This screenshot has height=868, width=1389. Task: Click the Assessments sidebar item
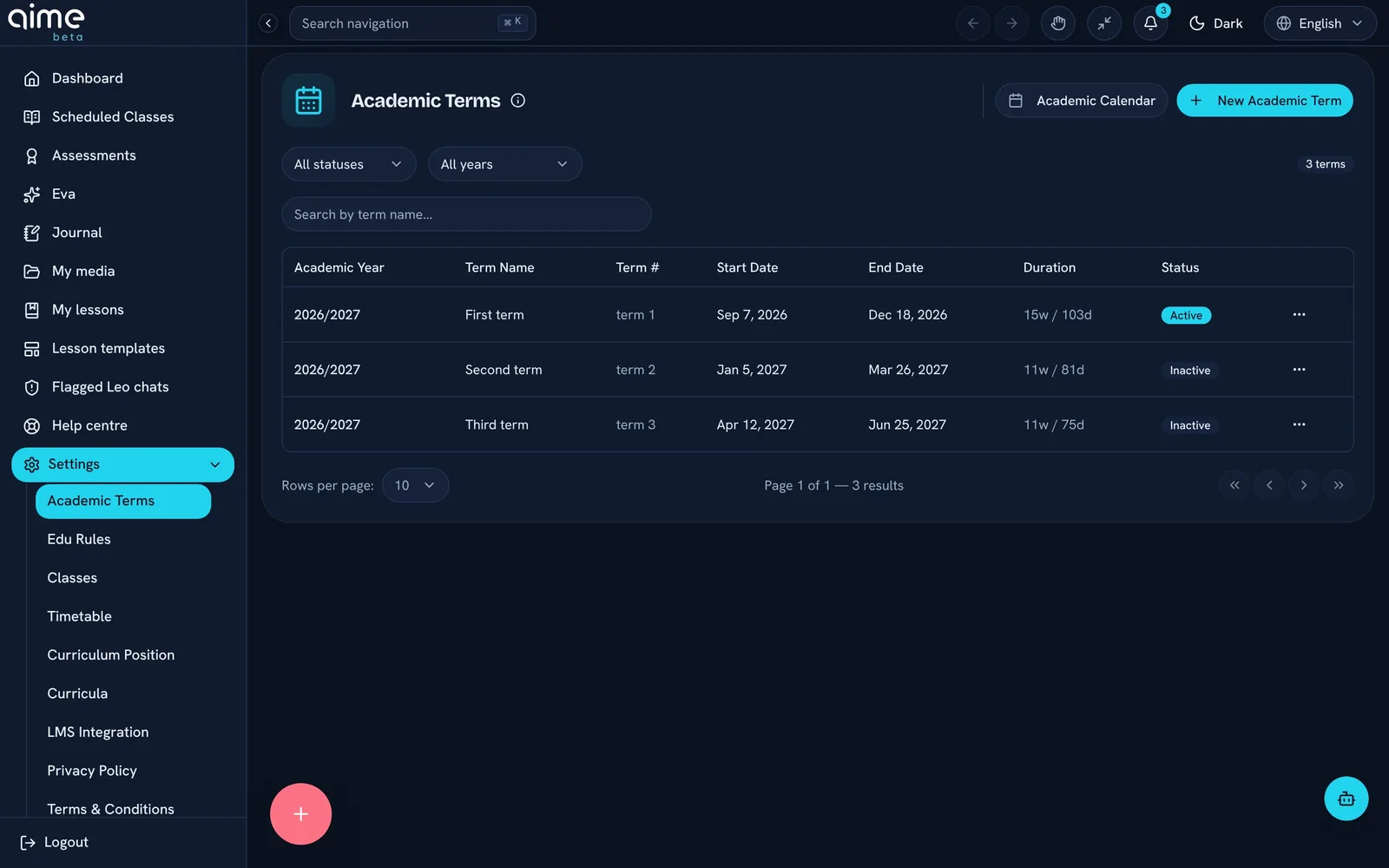pos(122,155)
